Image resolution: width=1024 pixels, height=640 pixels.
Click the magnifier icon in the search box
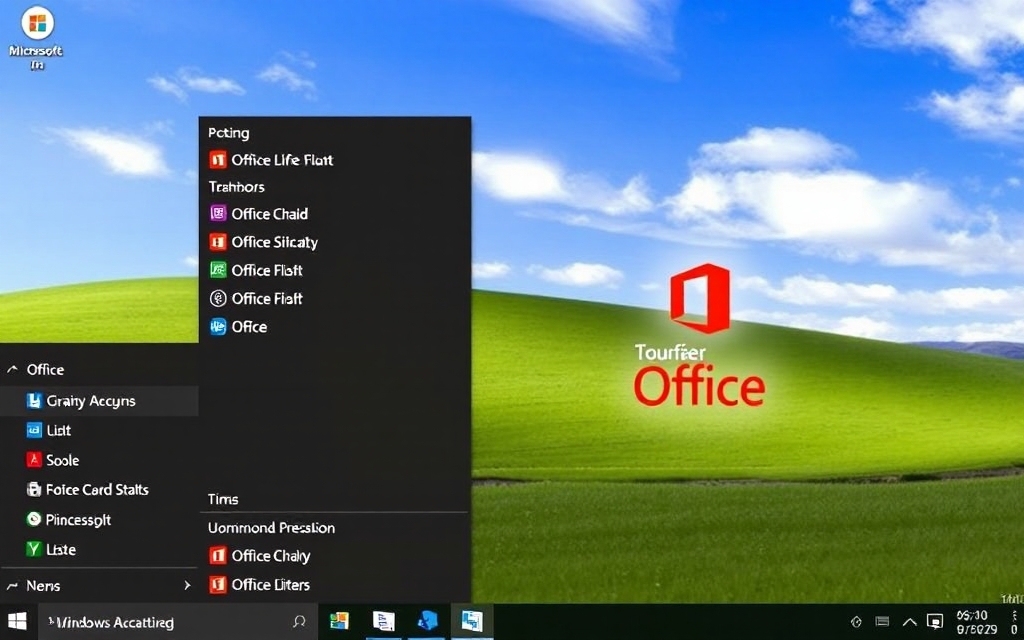[299, 622]
